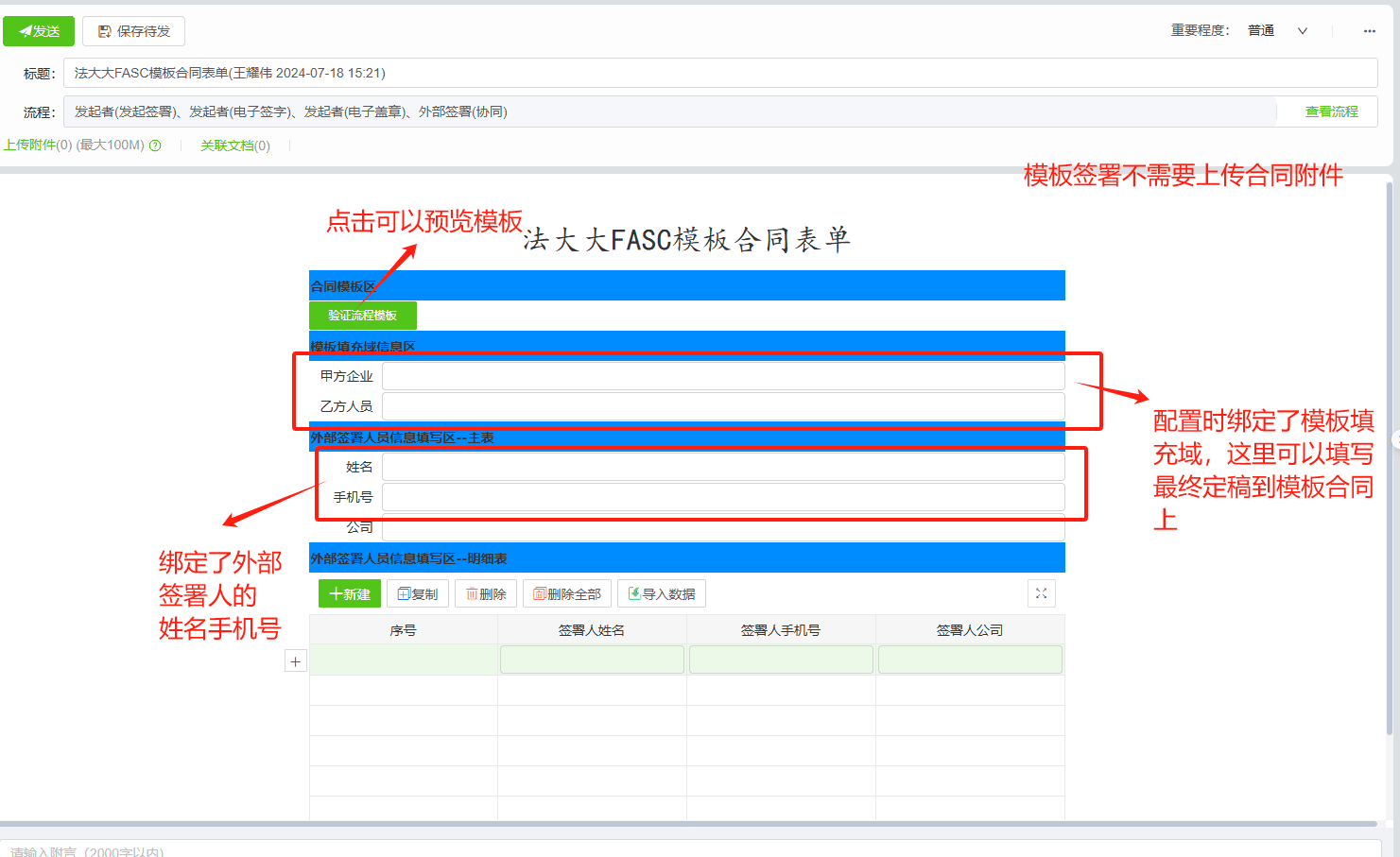Click the 新建 new row button
The height and width of the screenshot is (857, 1400).
point(350,593)
